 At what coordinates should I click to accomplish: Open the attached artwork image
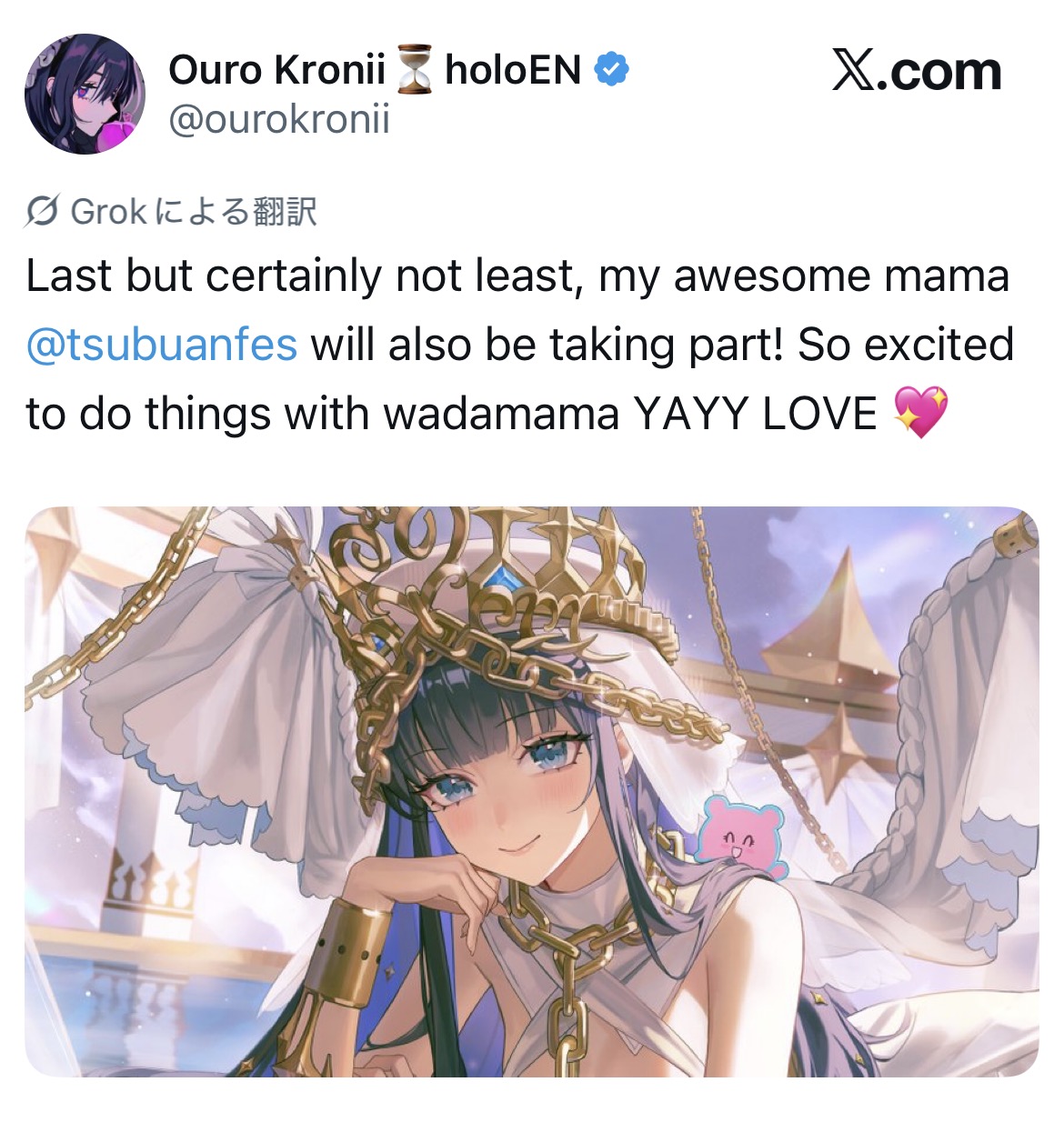pos(532,791)
